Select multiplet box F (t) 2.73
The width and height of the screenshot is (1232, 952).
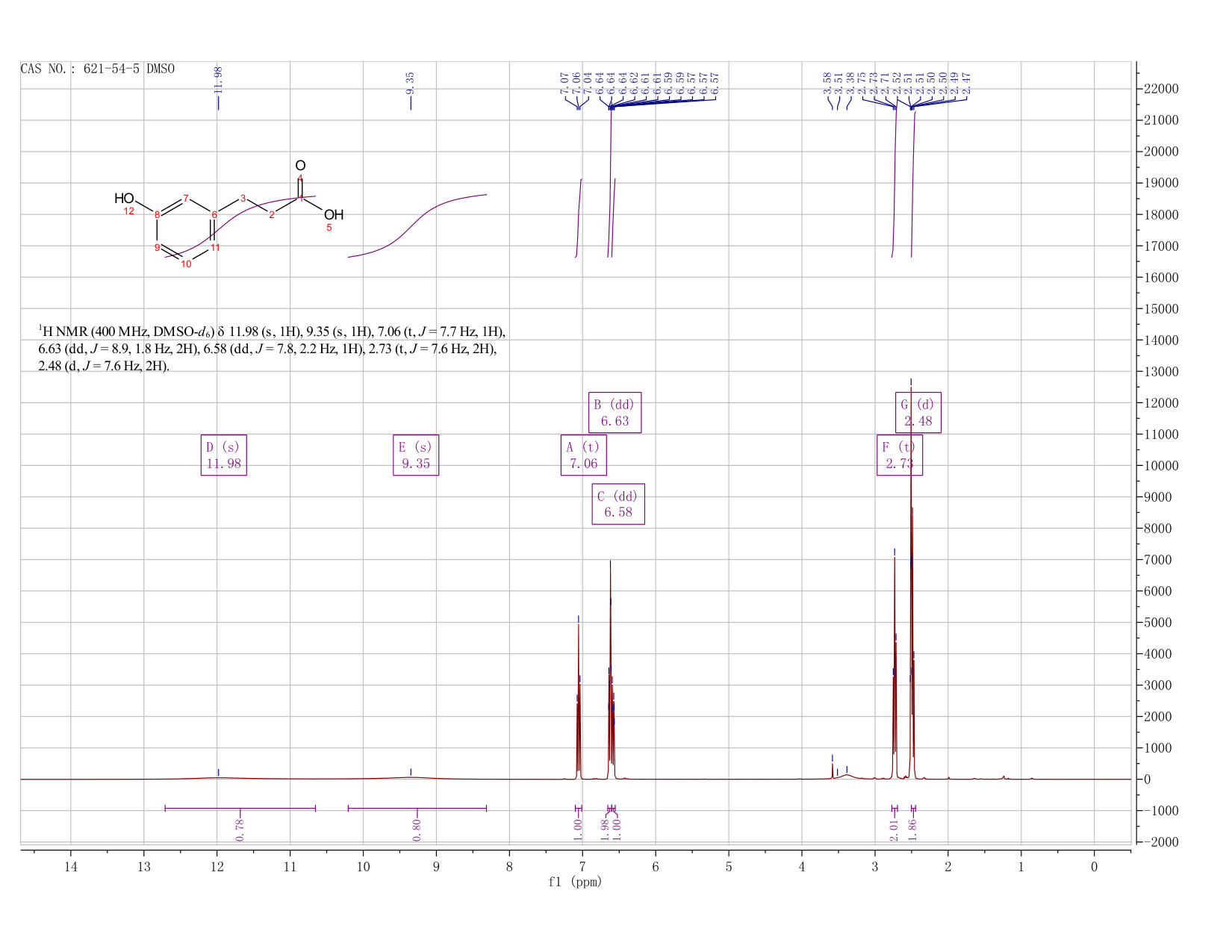pyautogui.click(x=900, y=455)
